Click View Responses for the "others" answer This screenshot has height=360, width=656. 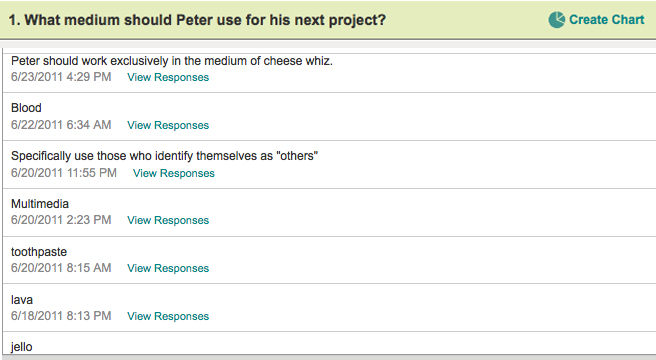(174, 173)
